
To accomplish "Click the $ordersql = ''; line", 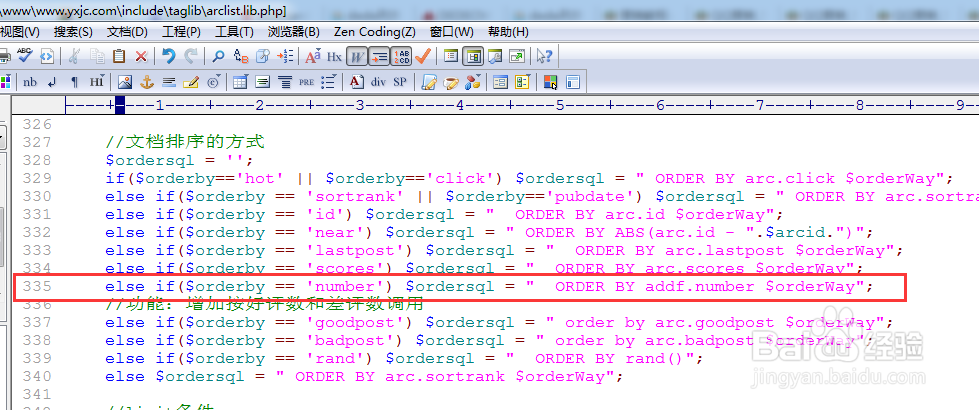I will [180, 160].
